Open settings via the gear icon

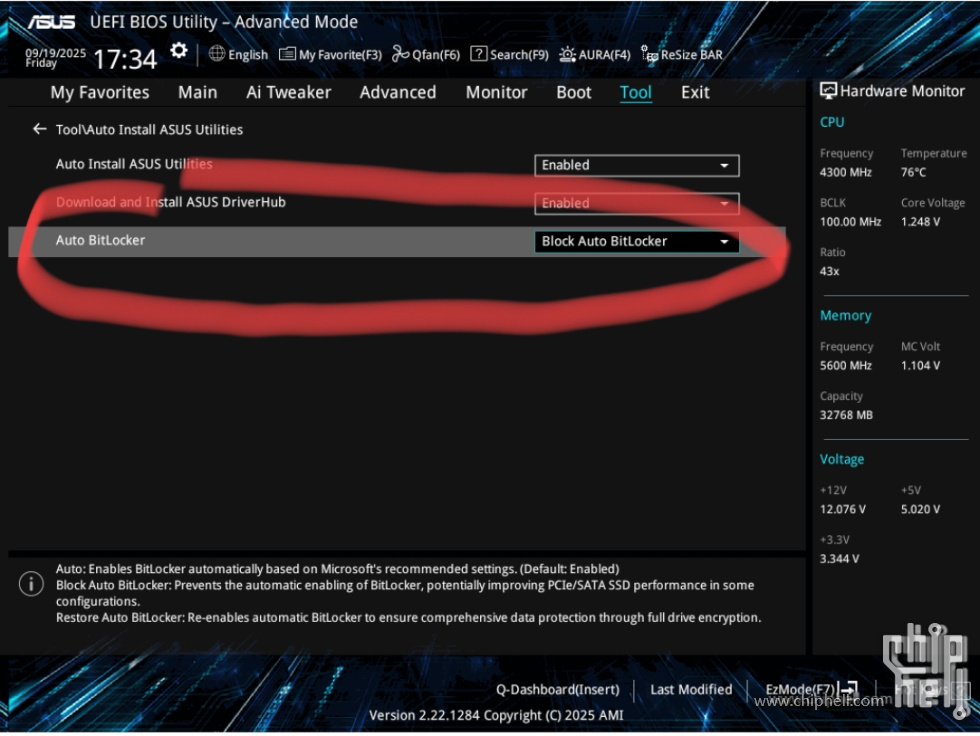pos(178,51)
